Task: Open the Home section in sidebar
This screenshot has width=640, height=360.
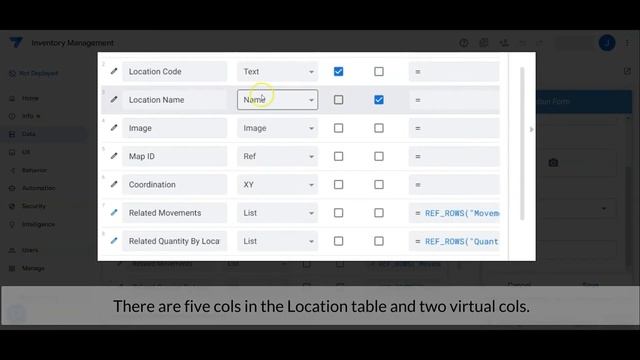Action: click(x=30, y=98)
